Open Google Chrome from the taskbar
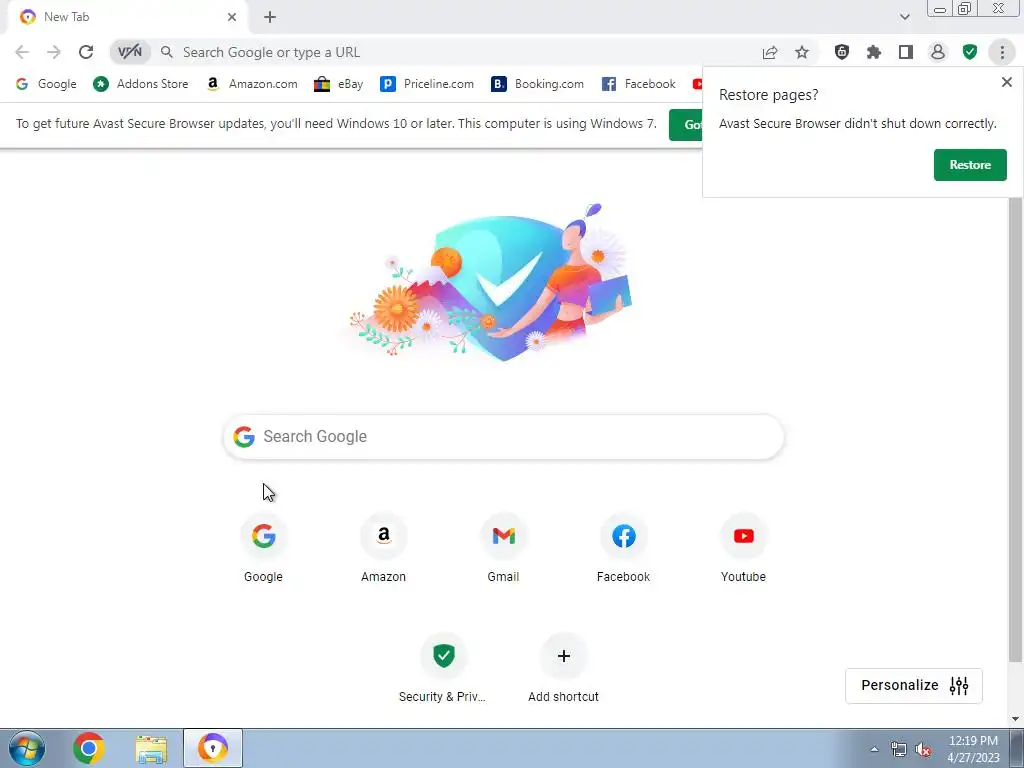1024x768 pixels. pos(89,748)
